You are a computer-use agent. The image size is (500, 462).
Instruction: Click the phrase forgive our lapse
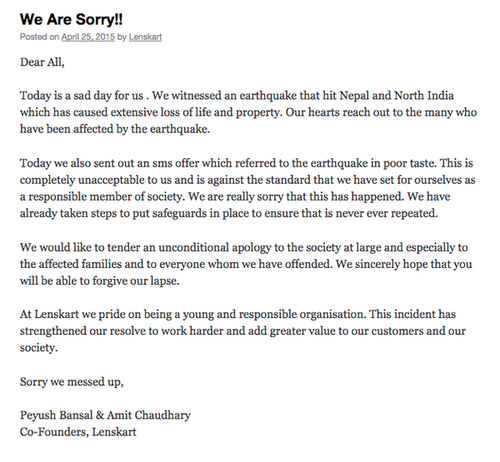tap(136, 281)
